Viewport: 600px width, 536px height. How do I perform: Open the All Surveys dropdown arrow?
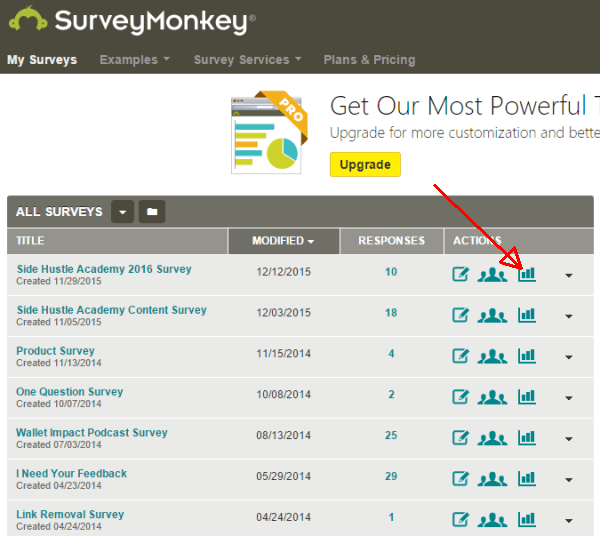[122, 212]
